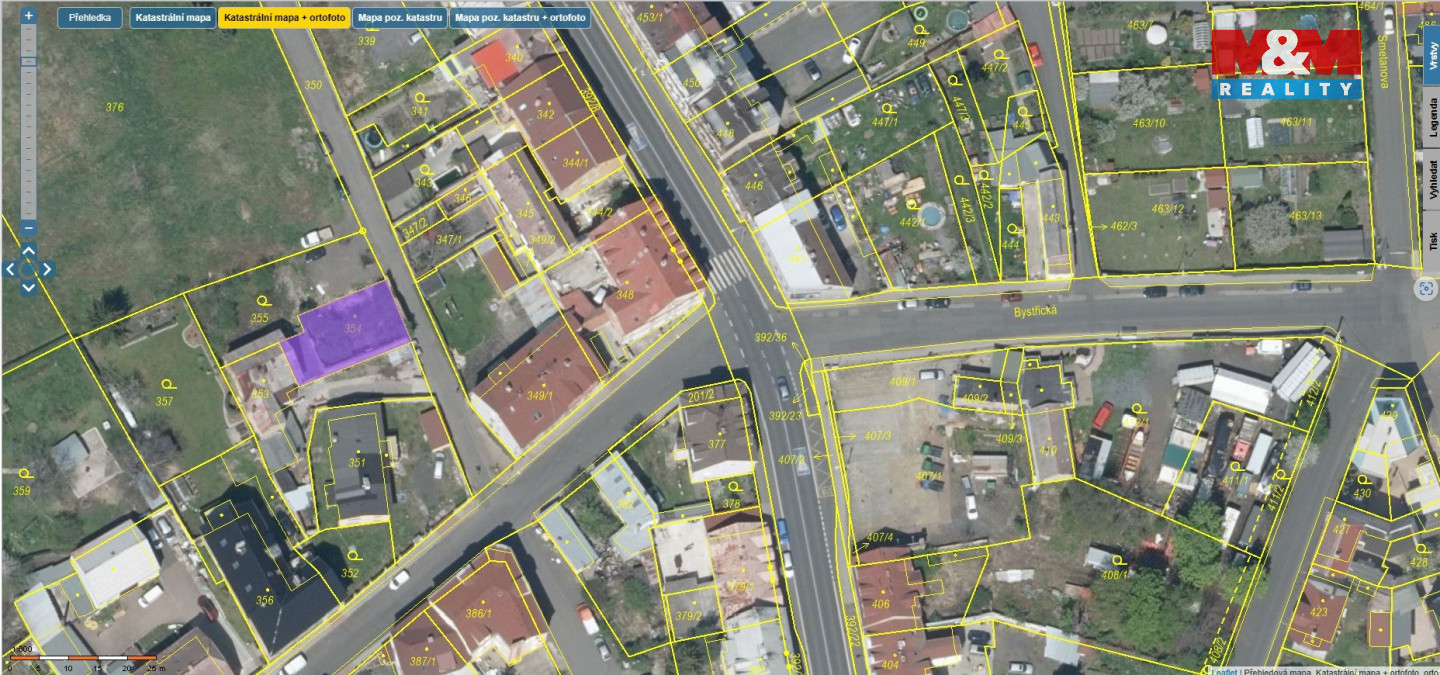The width and height of the screenshot is (1440, 675).
Task: Select the purple highlighted parcel 354
Action: point(345,332)
